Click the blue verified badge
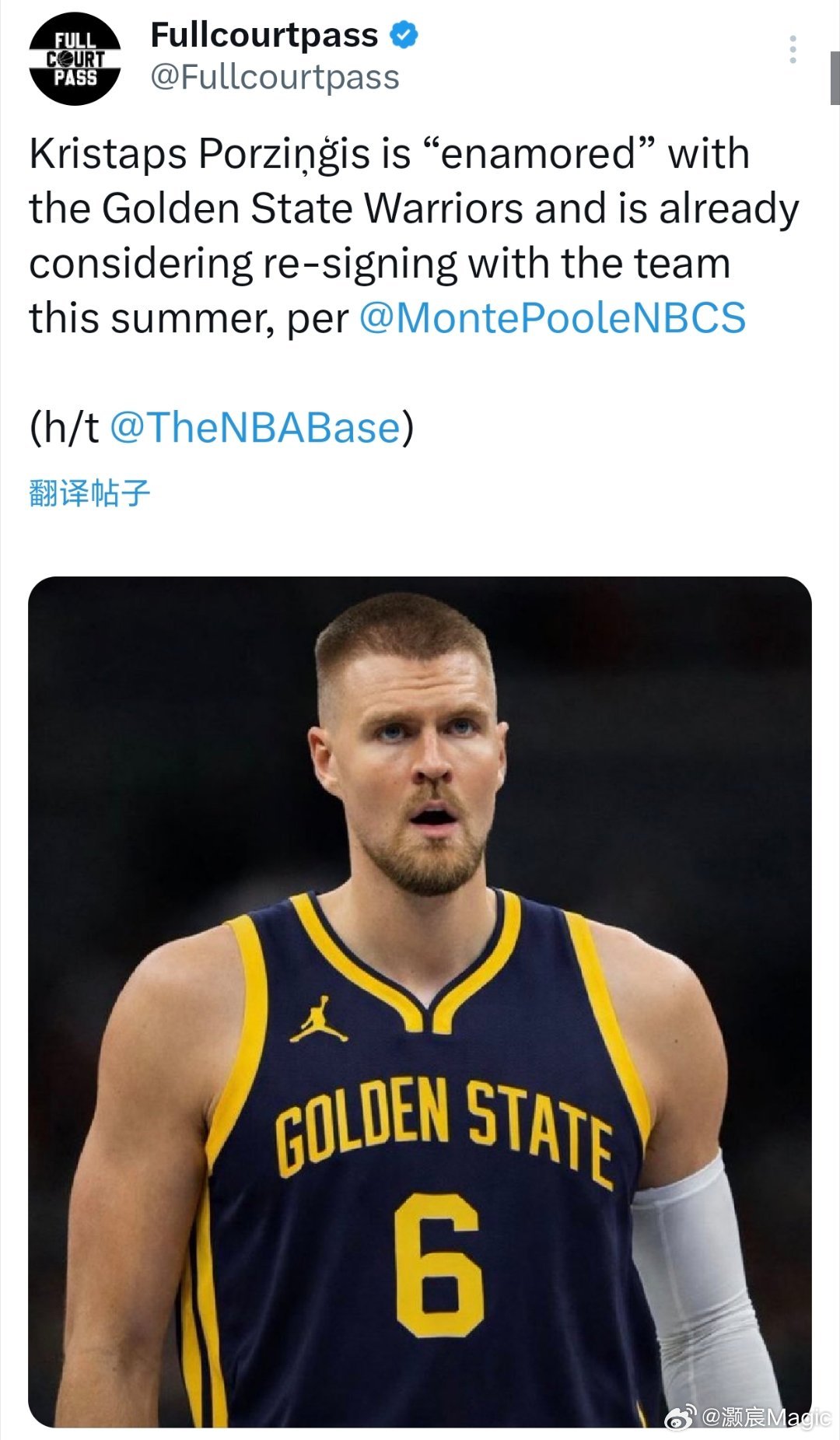Screen dimensions: 840x1440 (x=404, y=35)
